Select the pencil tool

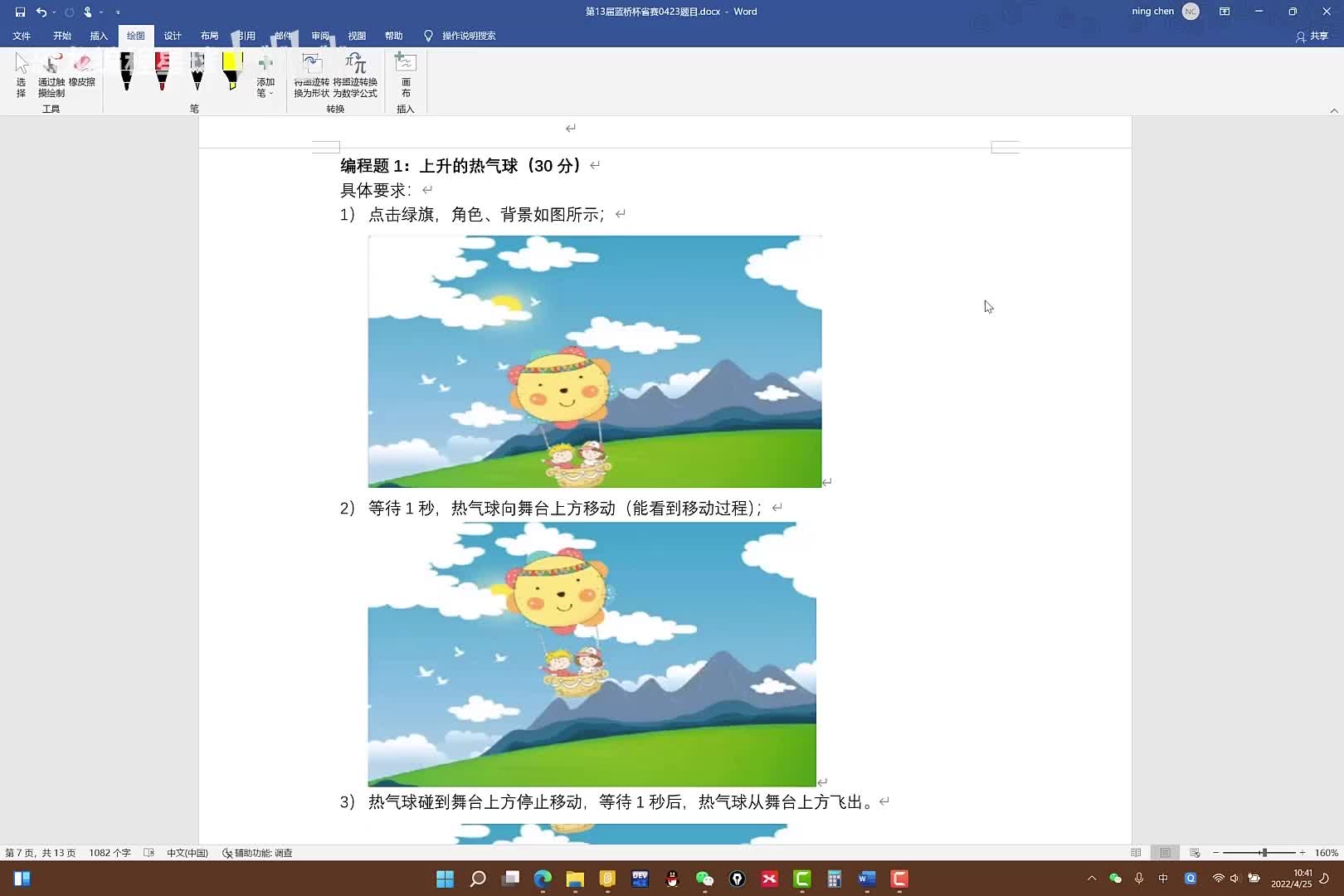point(197,71)
